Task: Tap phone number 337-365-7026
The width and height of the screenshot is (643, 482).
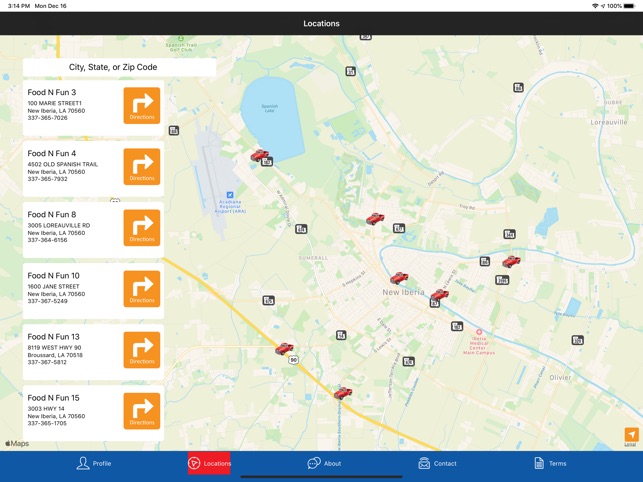Action: 48,118
